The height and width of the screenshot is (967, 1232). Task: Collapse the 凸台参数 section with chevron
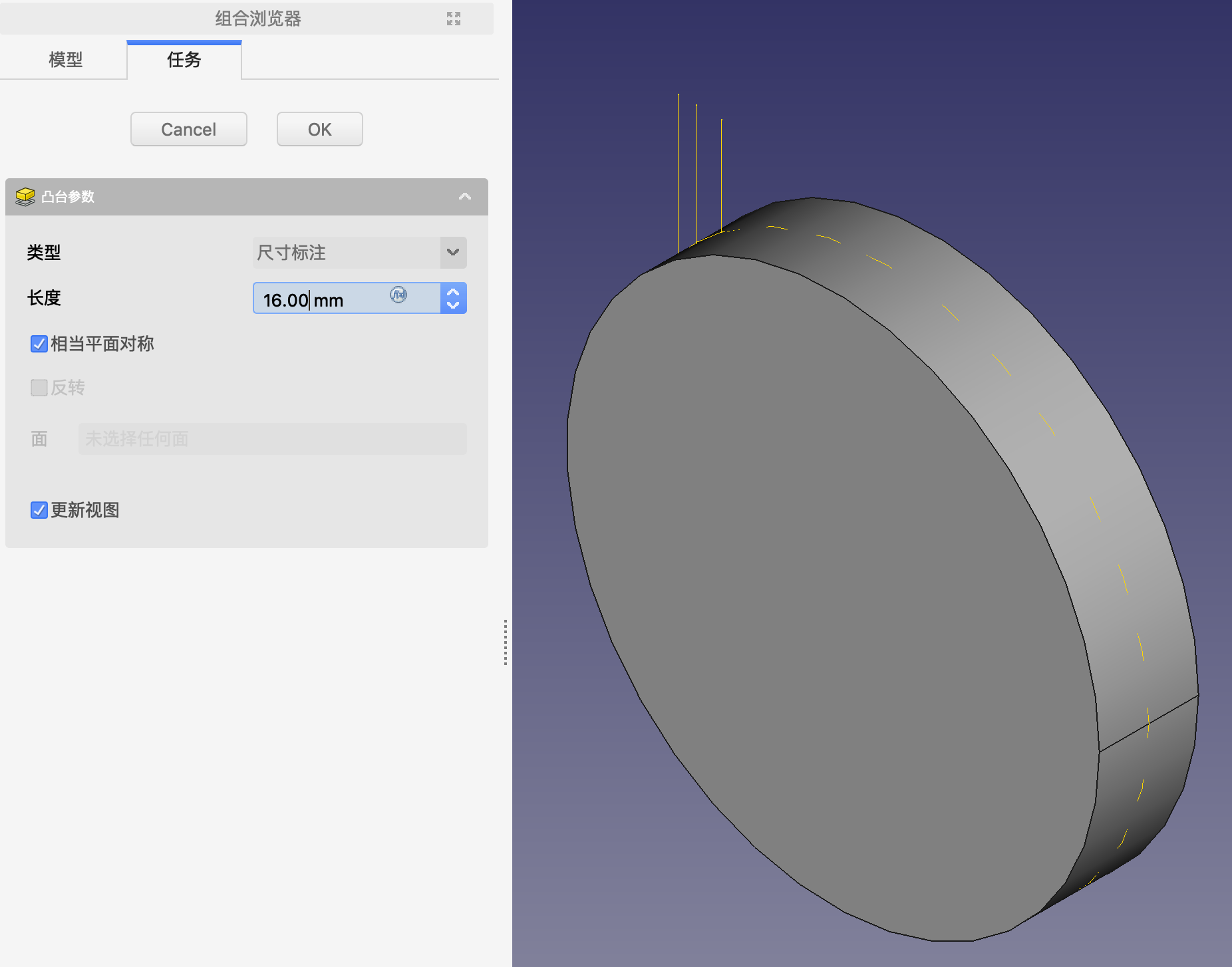click(465, 197)
